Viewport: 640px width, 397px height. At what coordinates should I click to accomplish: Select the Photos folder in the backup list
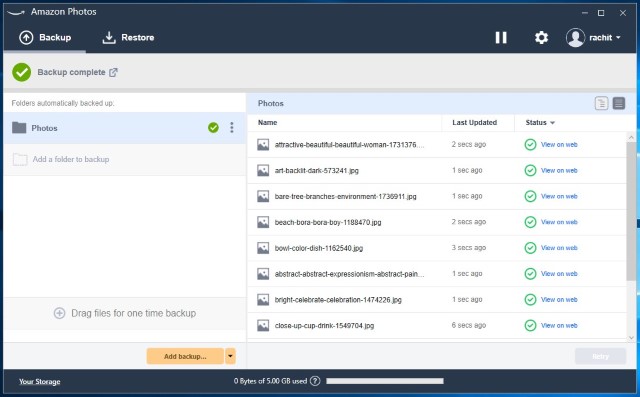[x=124, y=128]
